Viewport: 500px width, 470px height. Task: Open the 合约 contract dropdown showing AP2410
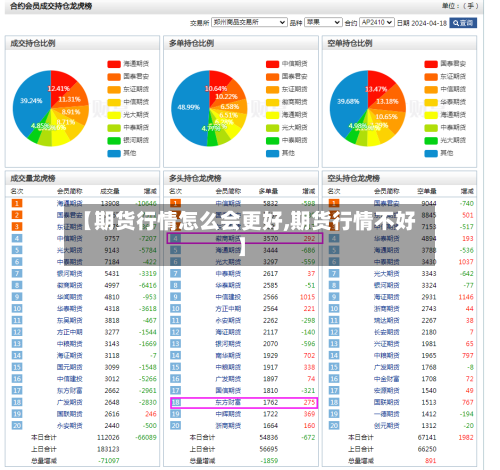377,22
